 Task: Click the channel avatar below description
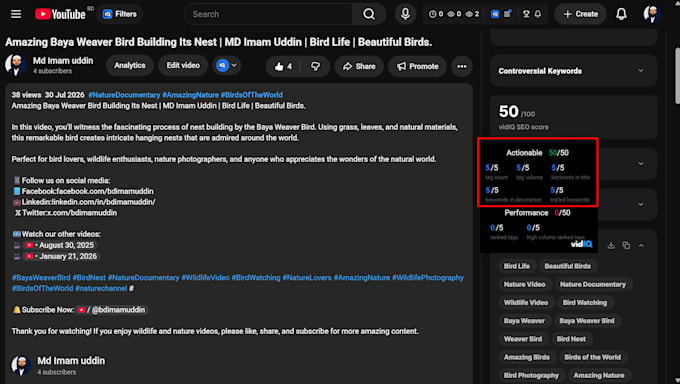[x=20, y=365]
